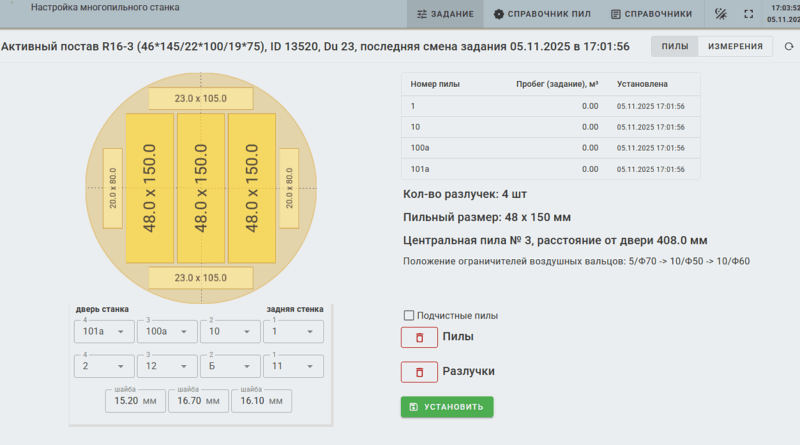Edit the 16.10 мм шайба field

click(261, 401)
